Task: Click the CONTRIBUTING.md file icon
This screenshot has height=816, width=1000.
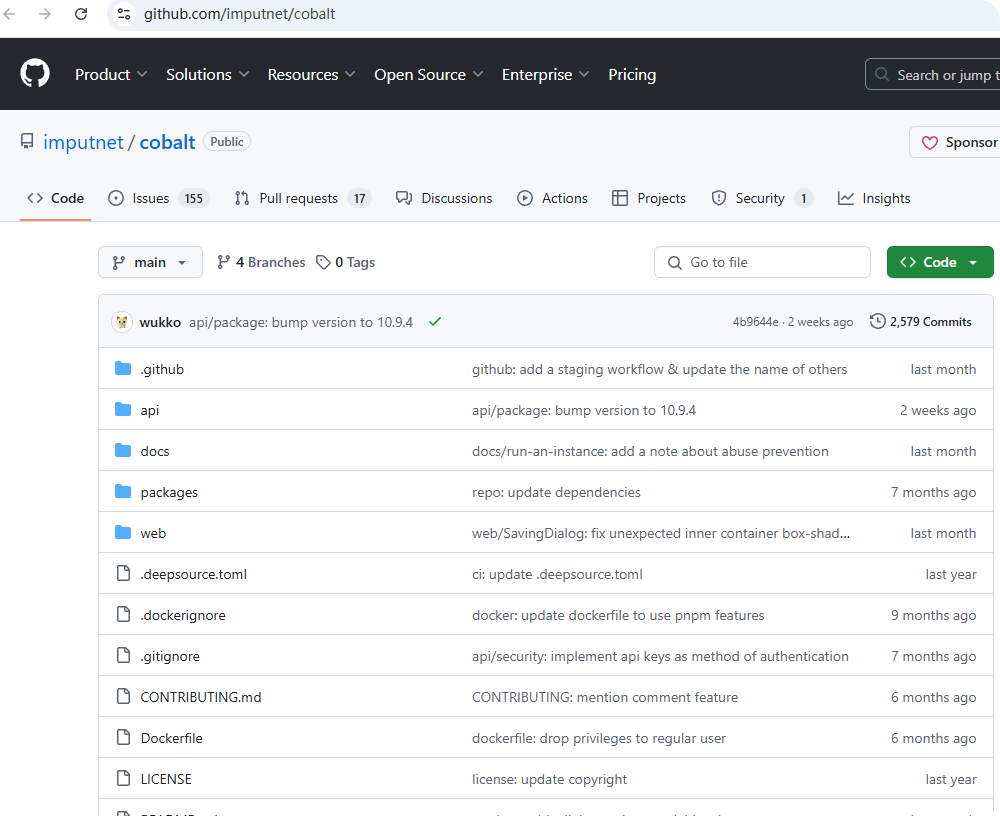Action: tap(124, 696)
